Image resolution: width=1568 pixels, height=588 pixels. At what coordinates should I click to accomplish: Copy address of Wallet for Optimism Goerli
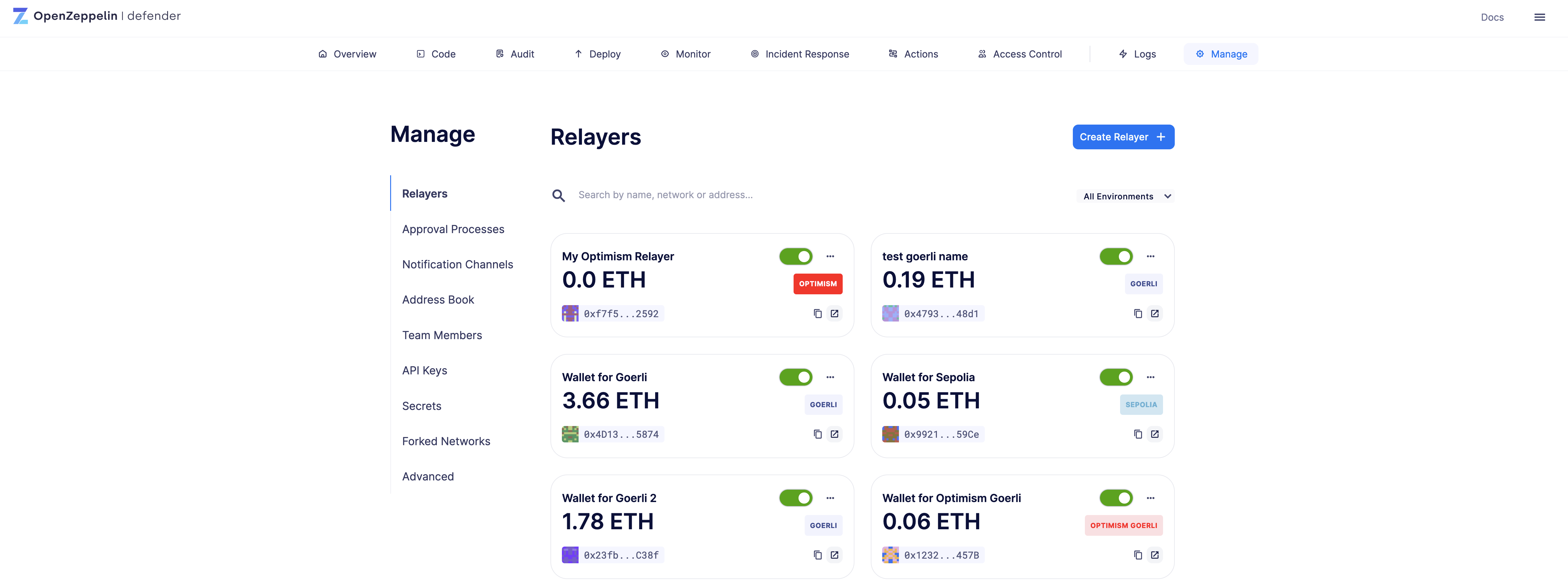pos(1138,555)
